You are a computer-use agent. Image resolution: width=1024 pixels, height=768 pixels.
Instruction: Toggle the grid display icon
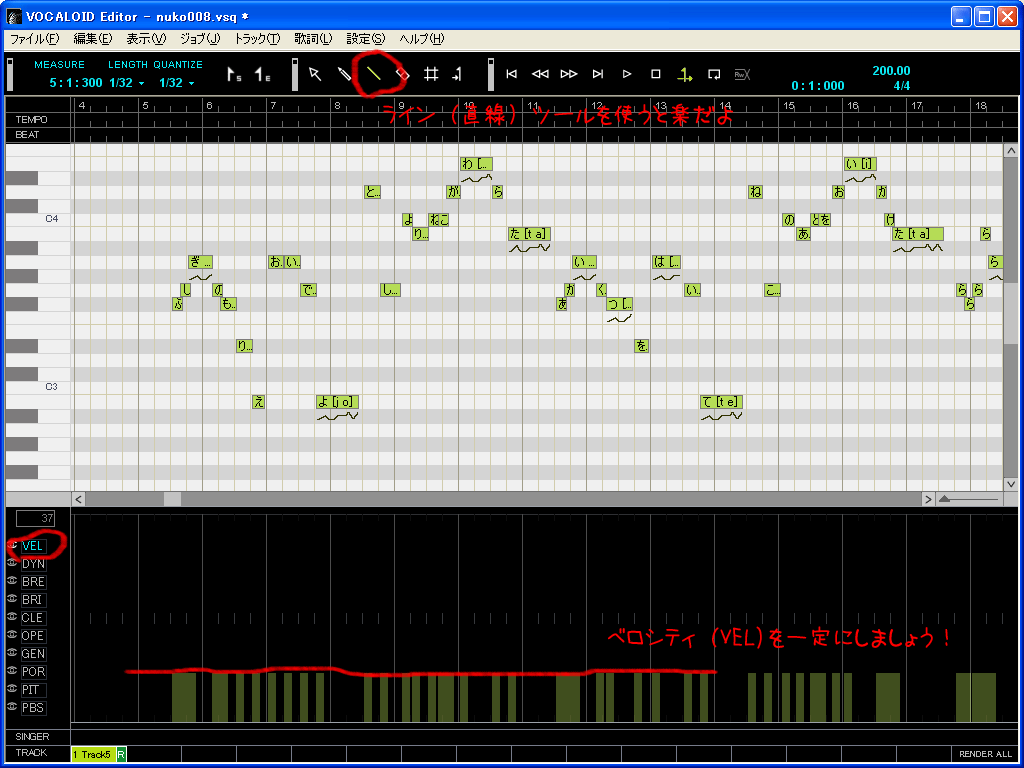(431, 74)
